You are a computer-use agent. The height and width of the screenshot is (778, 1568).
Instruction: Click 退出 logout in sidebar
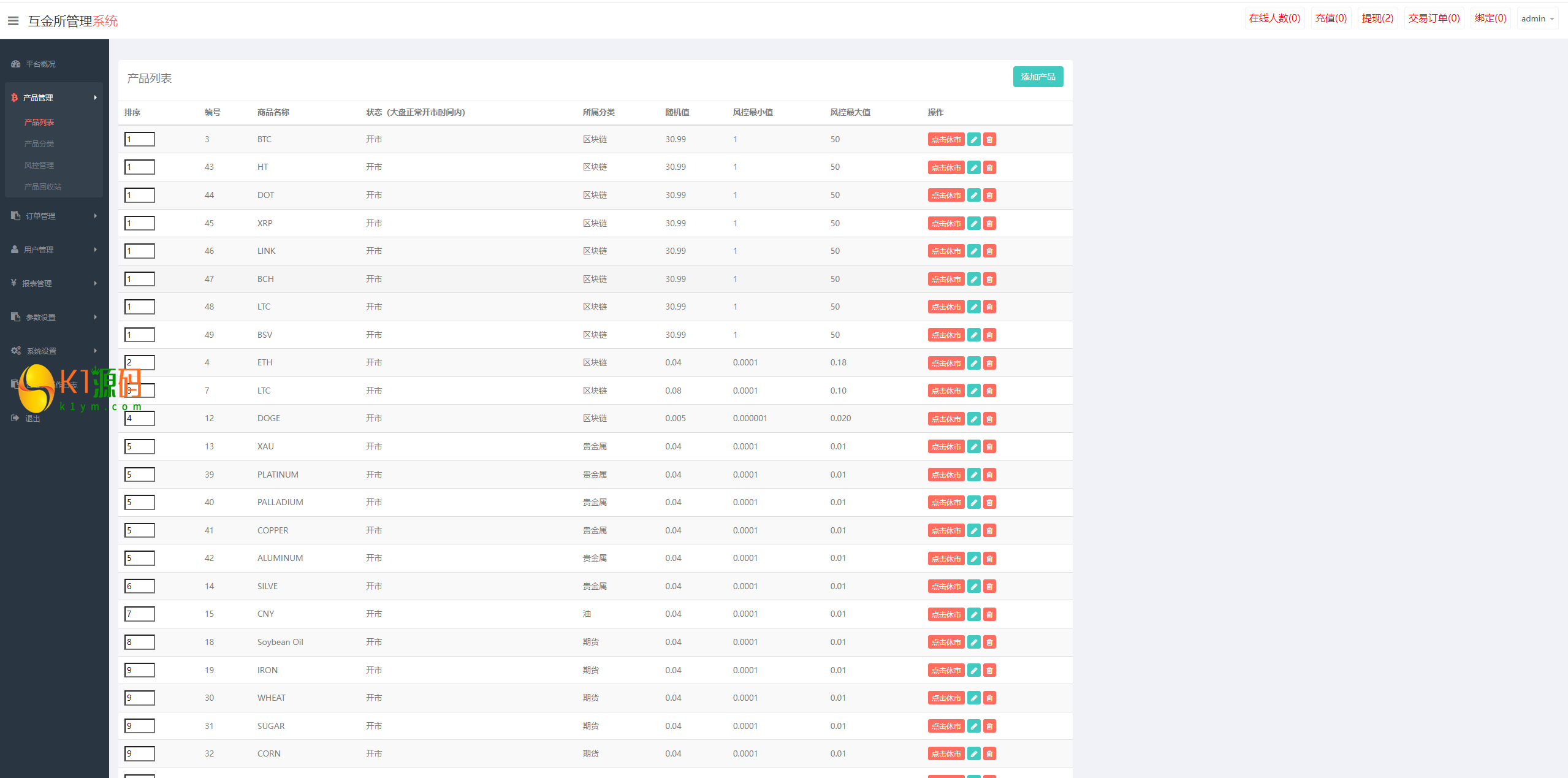[32, 418]
